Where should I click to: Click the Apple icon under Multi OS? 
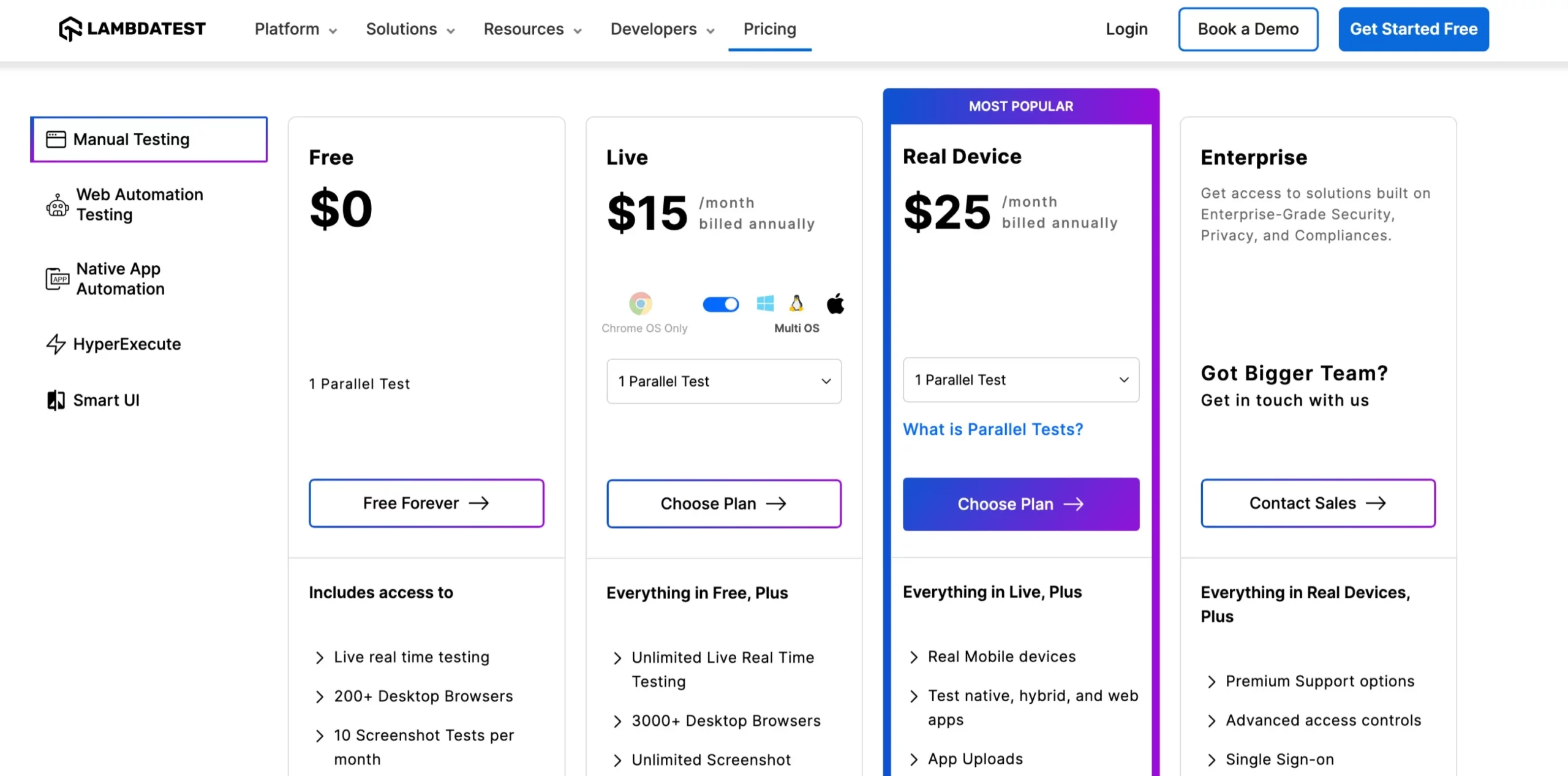pyautogui.click(x=835, y=303)
